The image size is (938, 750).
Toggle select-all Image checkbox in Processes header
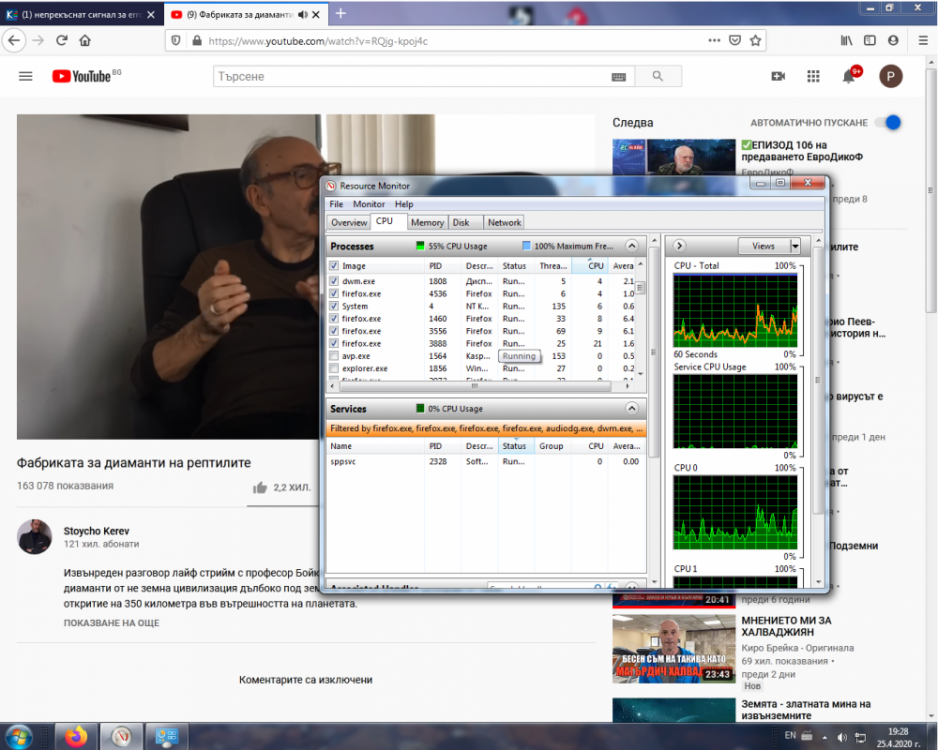[334, 266]
